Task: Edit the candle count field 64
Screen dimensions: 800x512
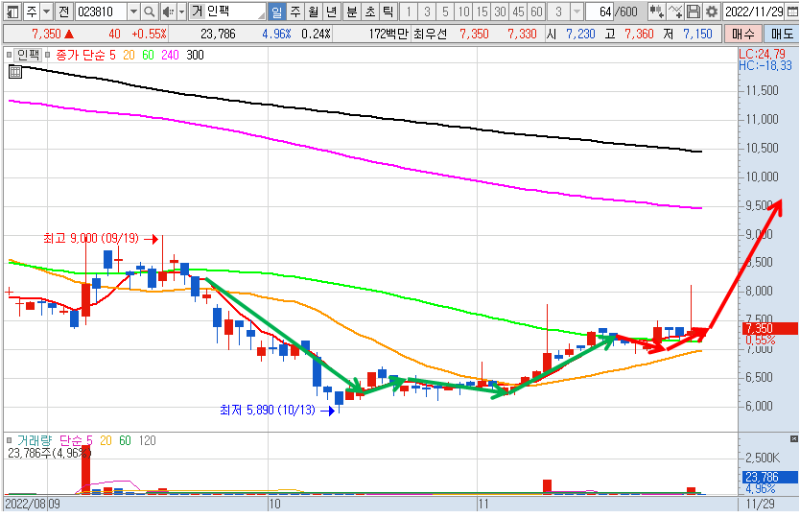Action: 600,11
